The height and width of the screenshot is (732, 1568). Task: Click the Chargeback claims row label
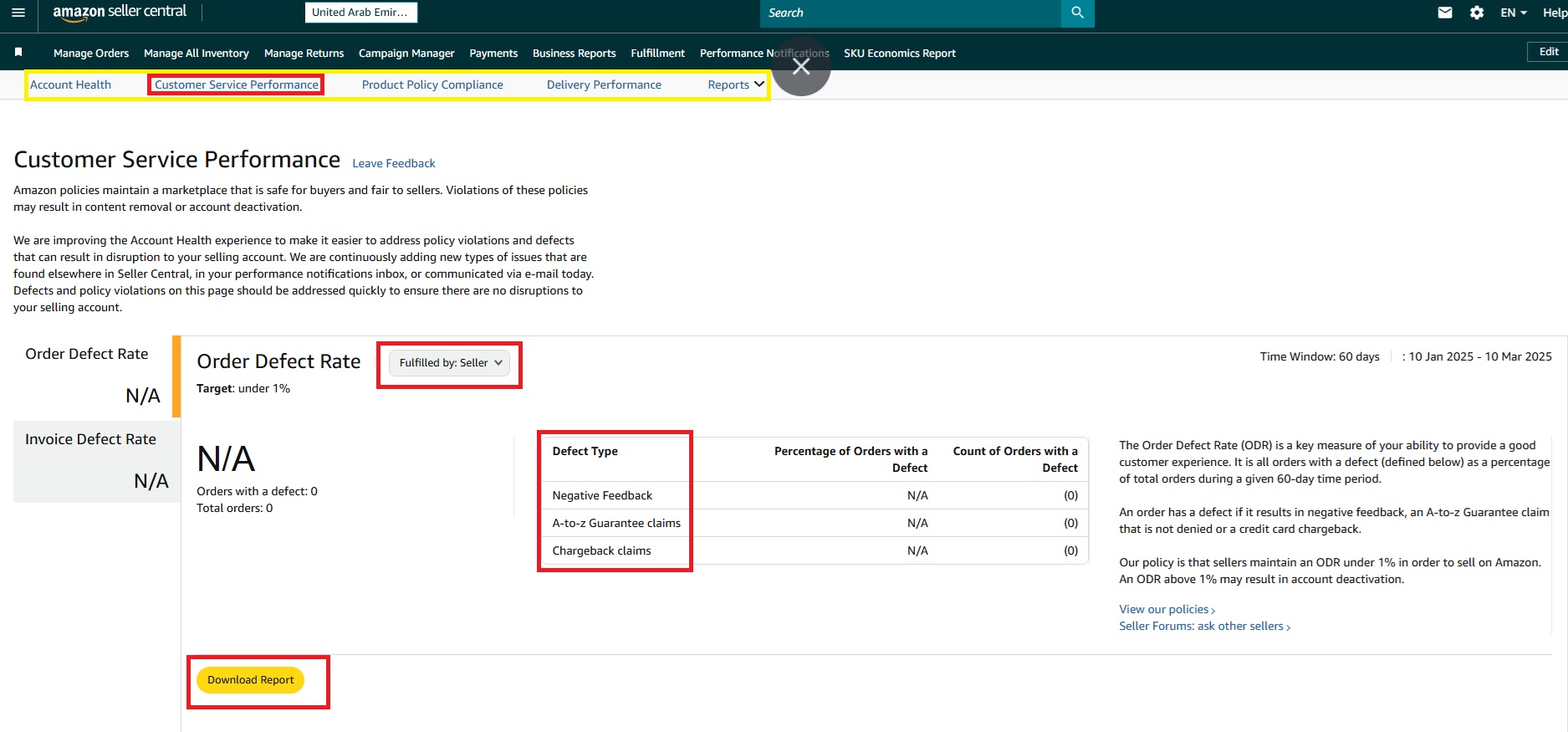[x=601, y=550]
